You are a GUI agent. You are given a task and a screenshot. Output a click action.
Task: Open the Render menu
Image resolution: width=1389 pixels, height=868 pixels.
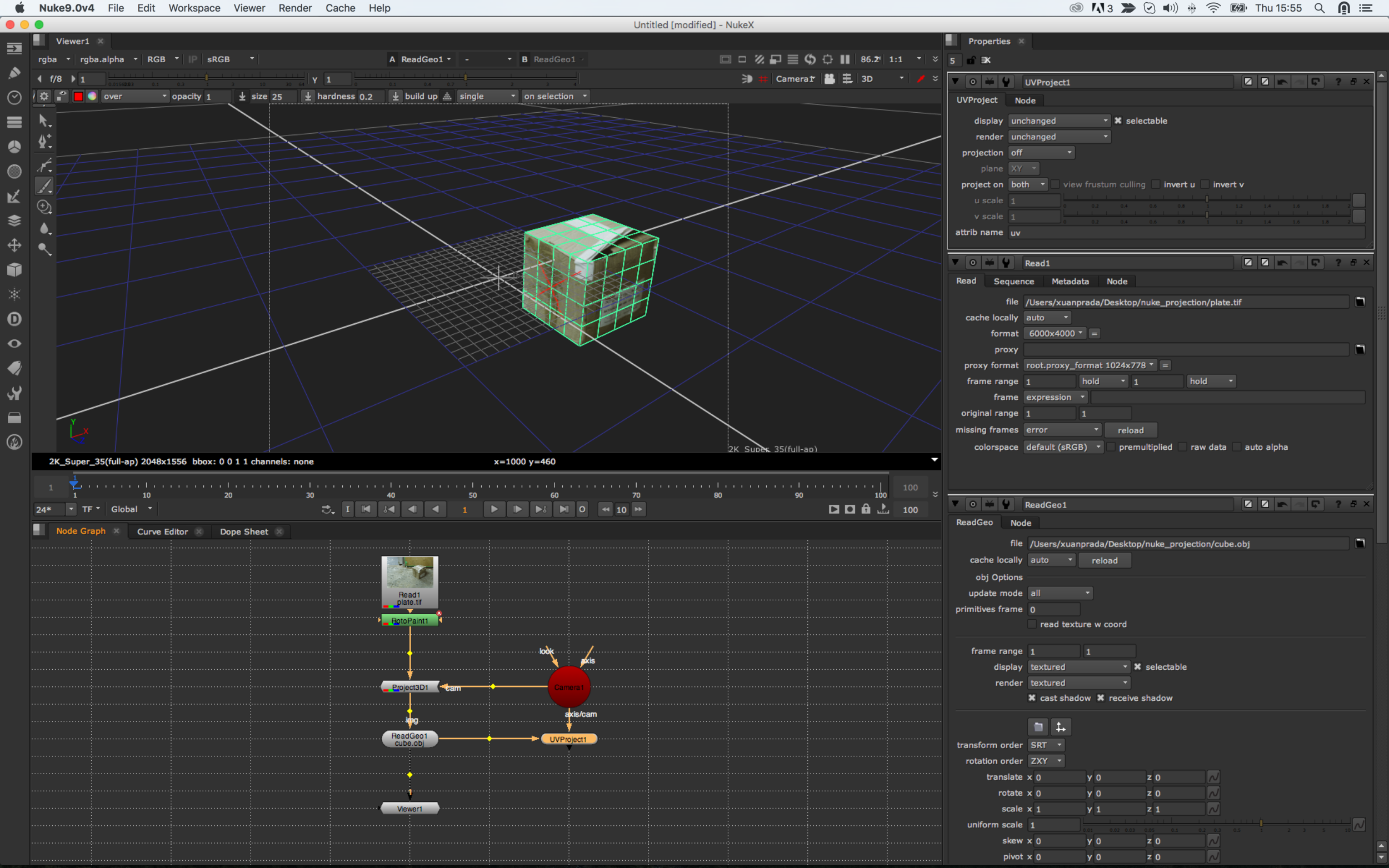click(295, 8)
